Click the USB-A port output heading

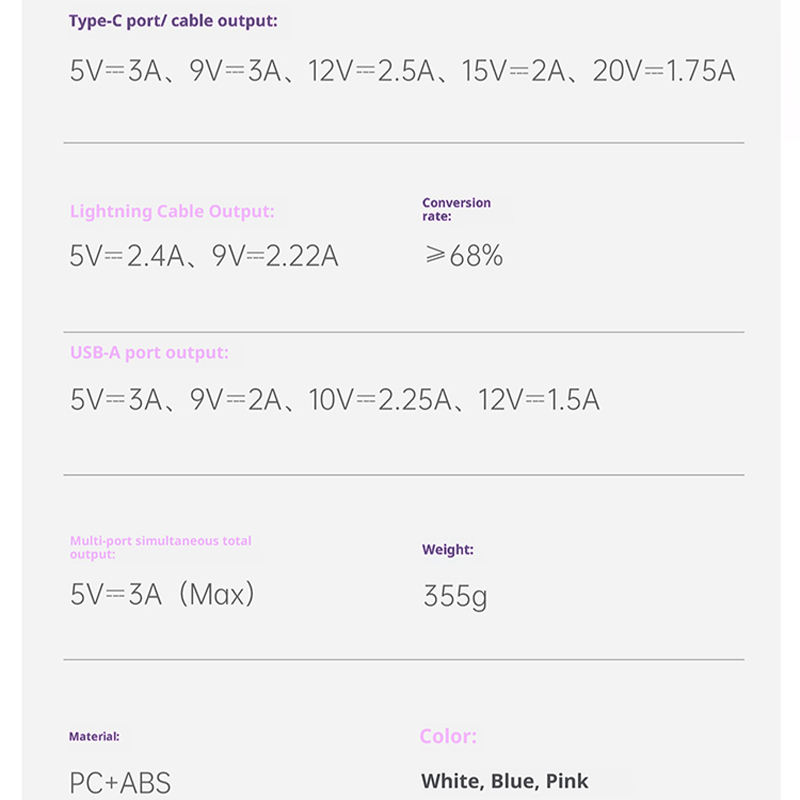point(149,352)
